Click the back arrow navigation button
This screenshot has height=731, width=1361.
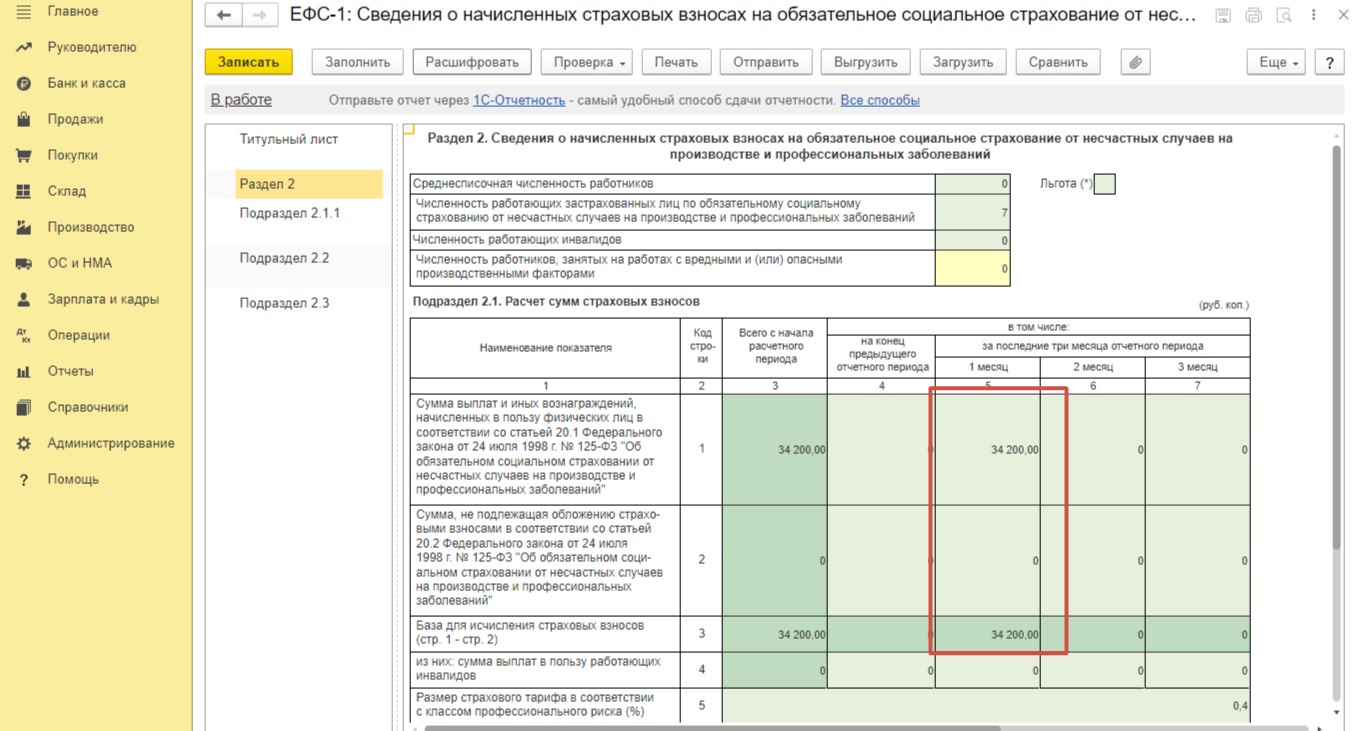tap(223, 15)
